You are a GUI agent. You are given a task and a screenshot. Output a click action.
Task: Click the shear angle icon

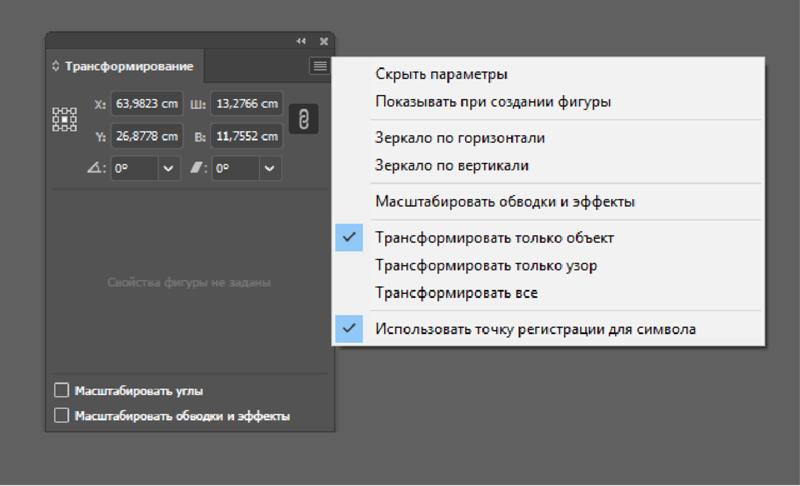(x=198, y=169)
